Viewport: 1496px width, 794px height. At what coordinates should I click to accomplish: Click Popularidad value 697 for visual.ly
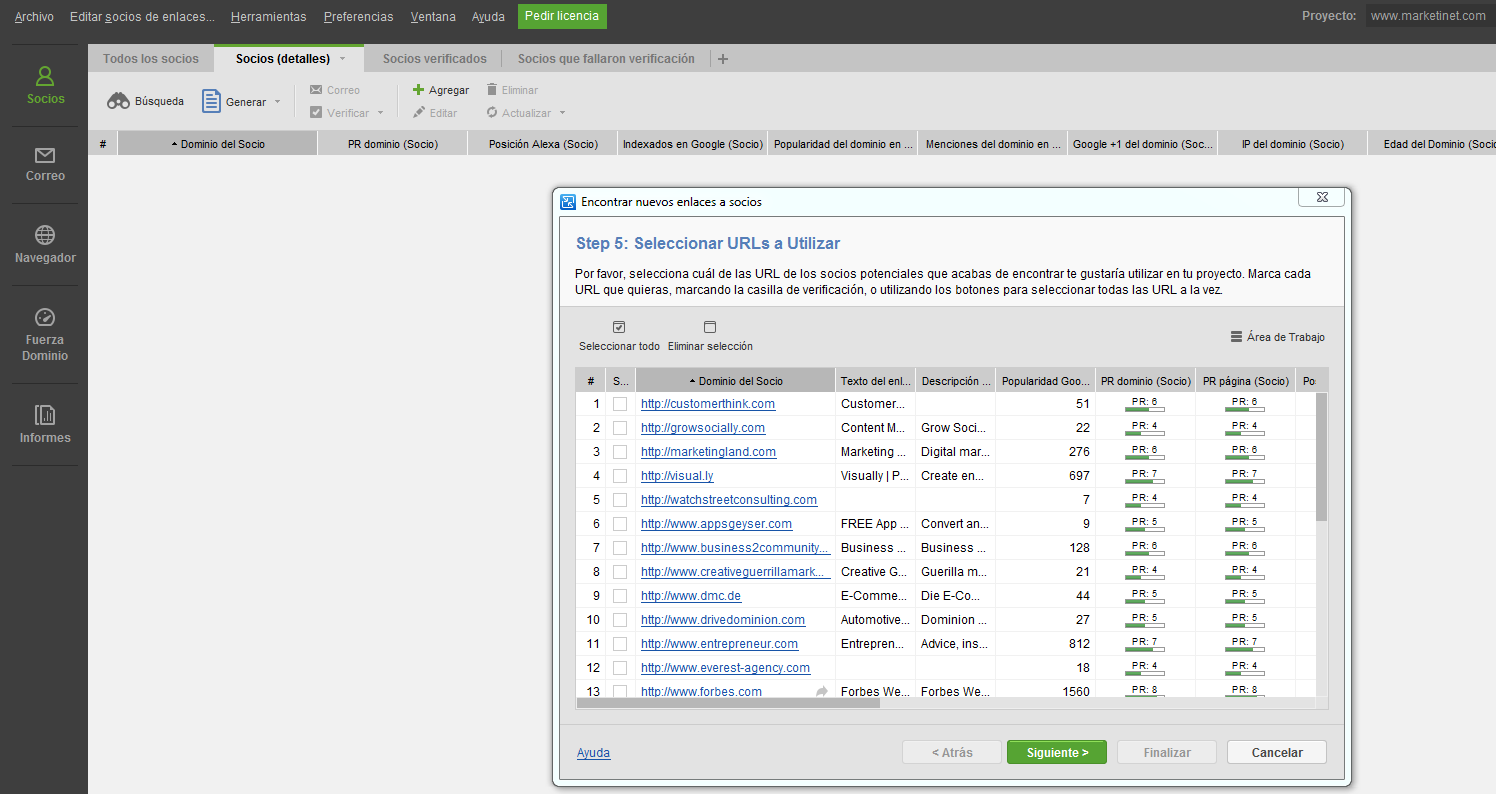coord(1079,476)
